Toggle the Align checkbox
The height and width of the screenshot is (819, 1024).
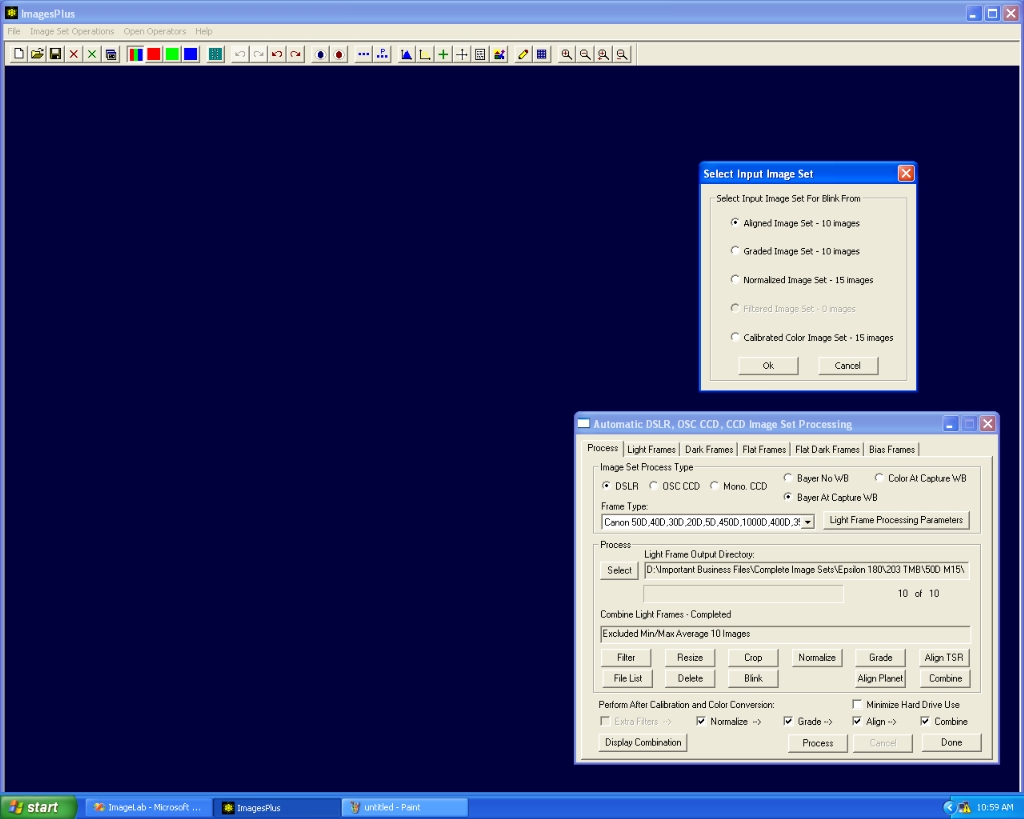click(857, 721)
